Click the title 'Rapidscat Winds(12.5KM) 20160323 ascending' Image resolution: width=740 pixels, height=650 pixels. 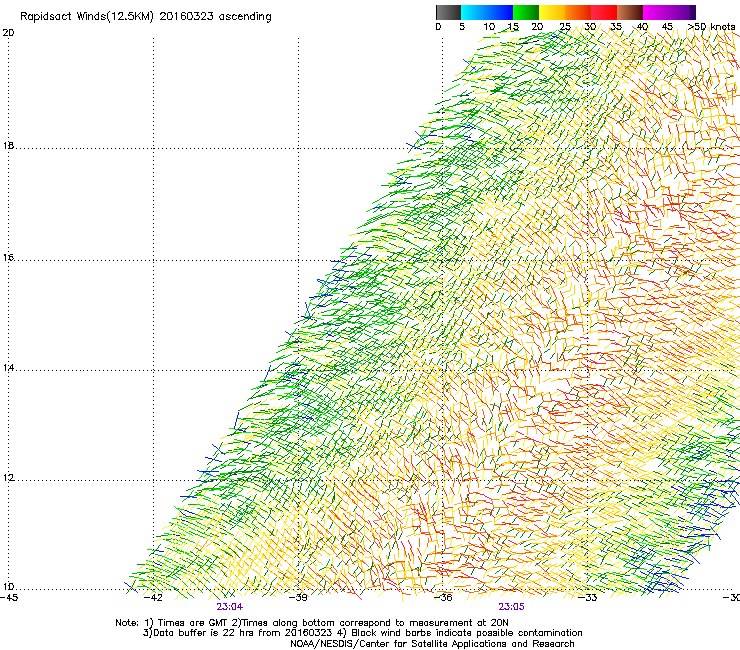coord(146,17)
